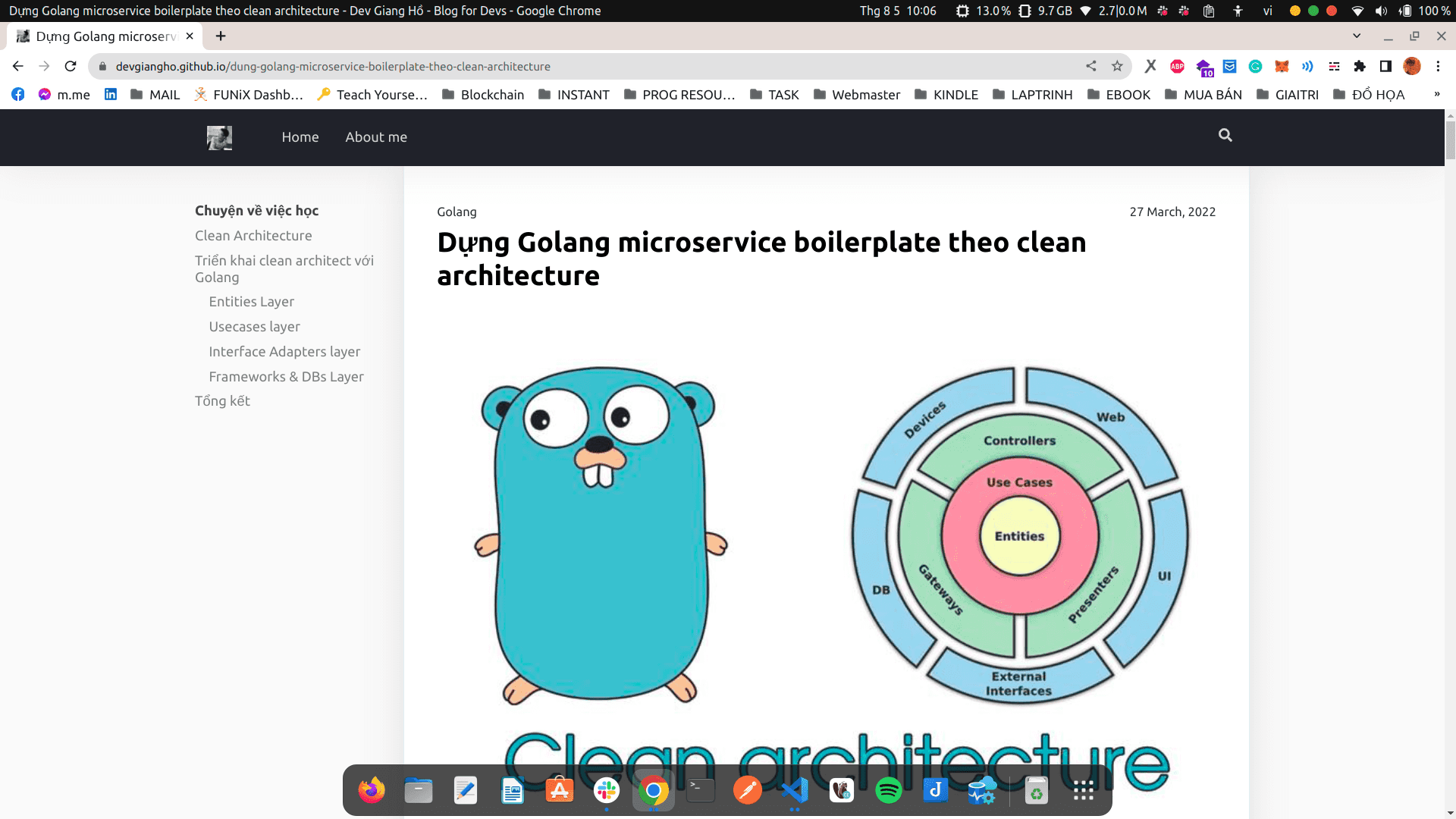The height and width of the screenshot is (819, 1456).
Task: Launch Visual Studio Code from the dock
Action: click(794, 791)
